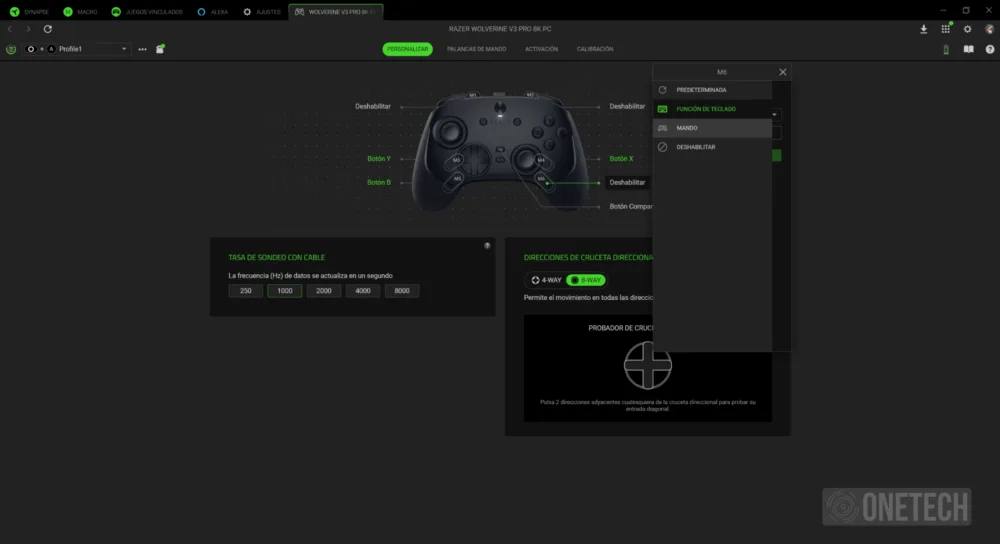Open the Ajustes tab
Image resolution: width=1000 pixels, height=544 pixels.
(x=261, y=11)
